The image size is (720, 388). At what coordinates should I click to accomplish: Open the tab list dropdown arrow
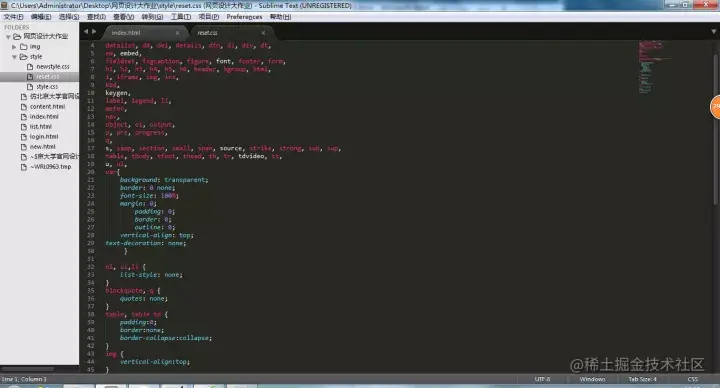tap(714, 32)
